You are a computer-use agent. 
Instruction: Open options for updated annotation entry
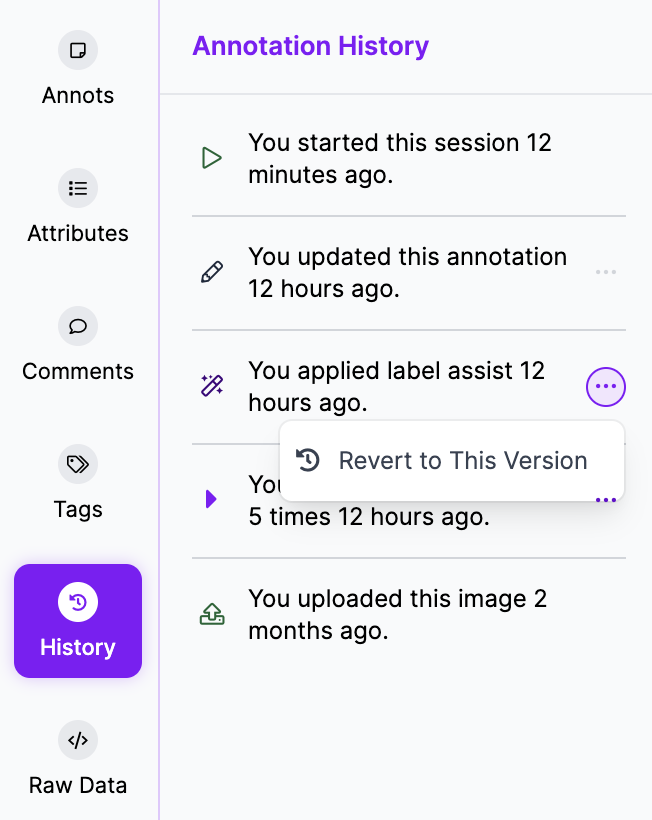point(605,272)
